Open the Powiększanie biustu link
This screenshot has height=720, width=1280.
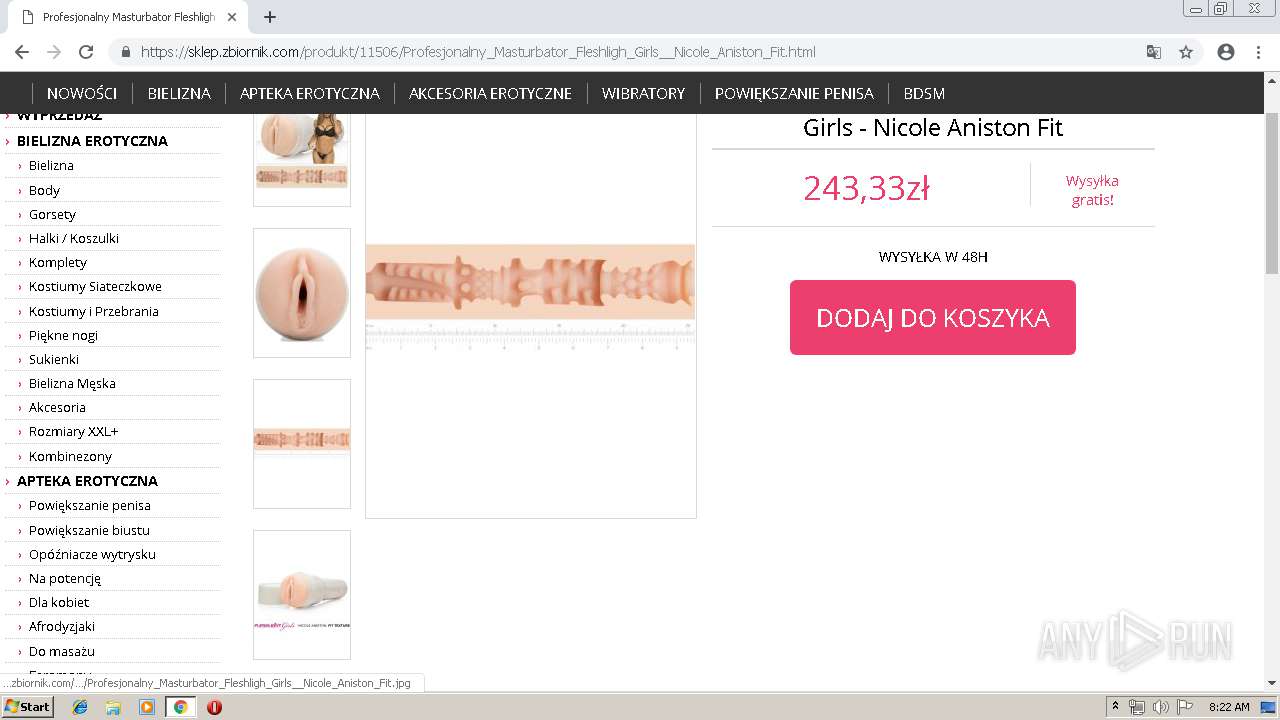89,530
